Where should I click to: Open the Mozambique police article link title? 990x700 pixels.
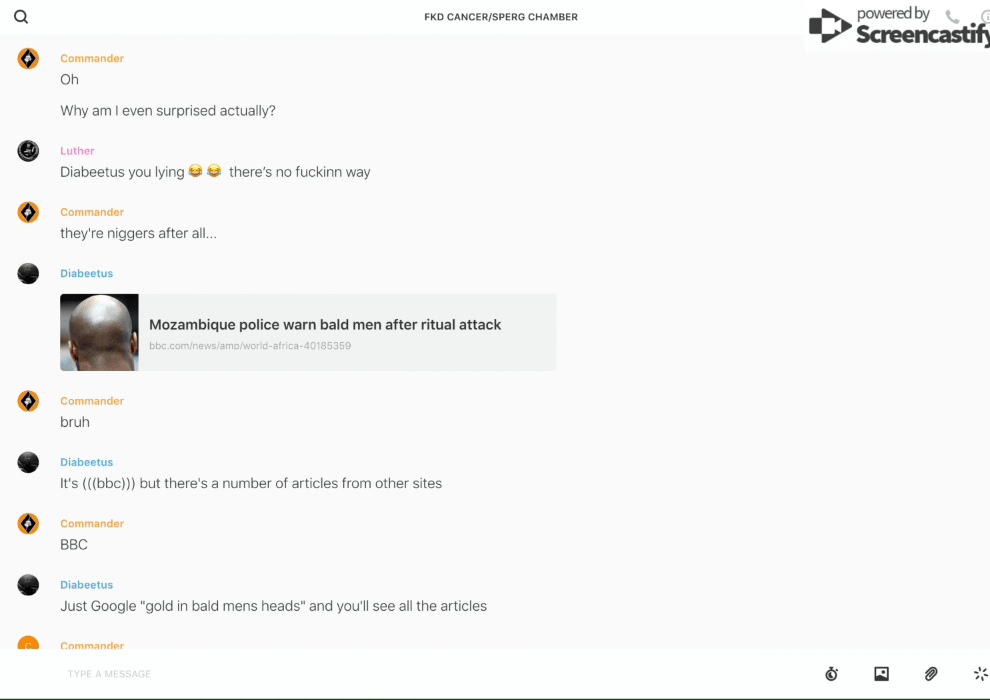tap(325, 324)
